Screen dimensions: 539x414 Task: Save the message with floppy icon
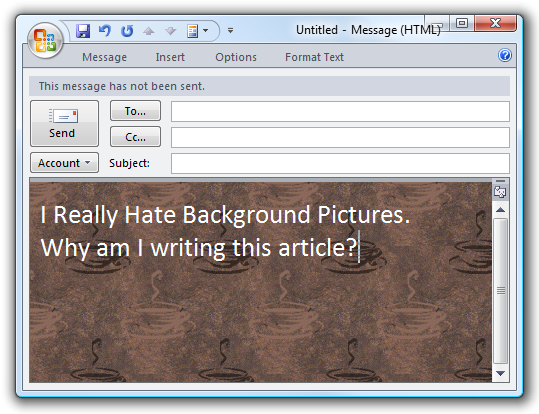click(83, 31)
